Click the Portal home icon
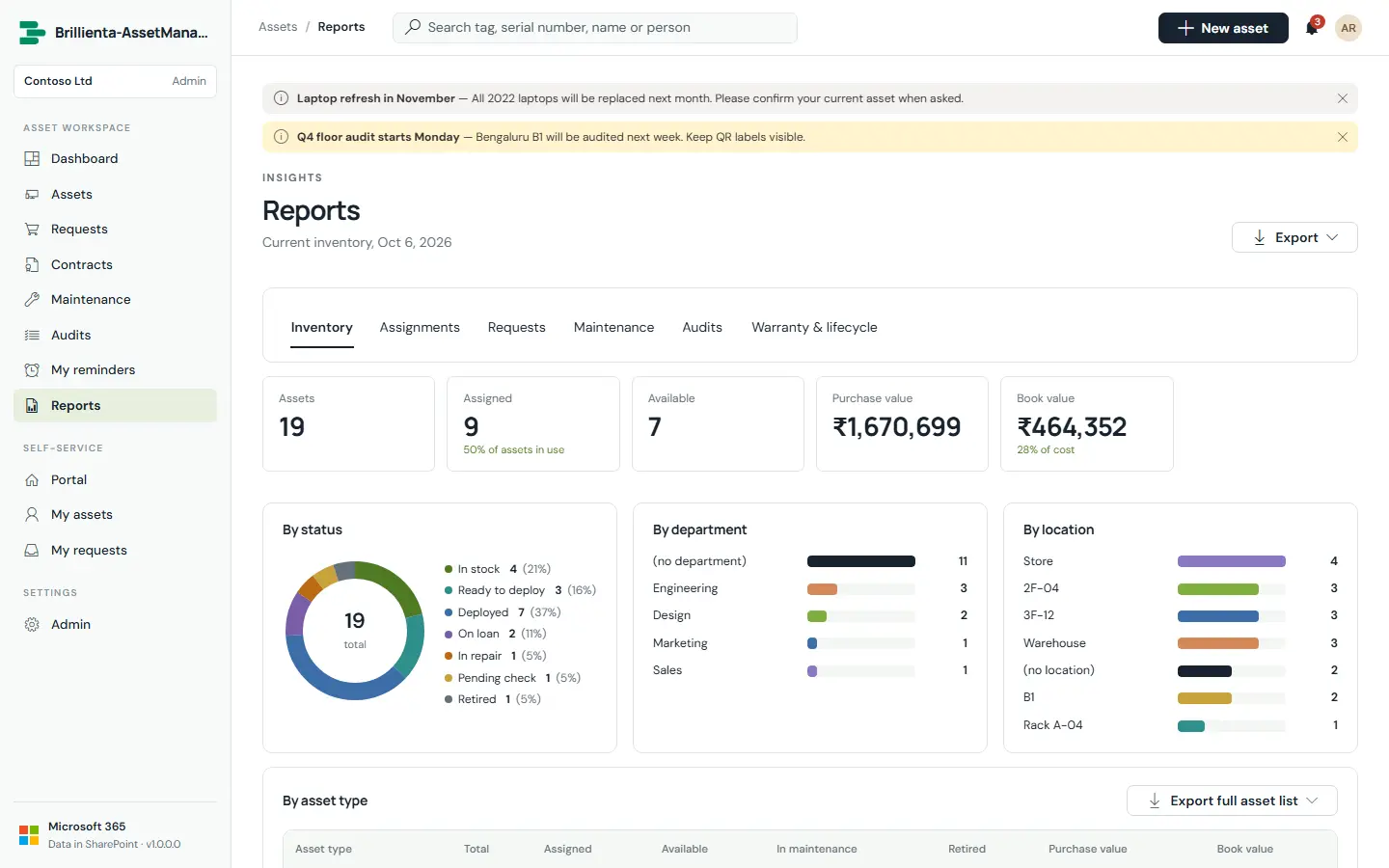Screen dimensions: 1389x868 [x=32, y=480]
